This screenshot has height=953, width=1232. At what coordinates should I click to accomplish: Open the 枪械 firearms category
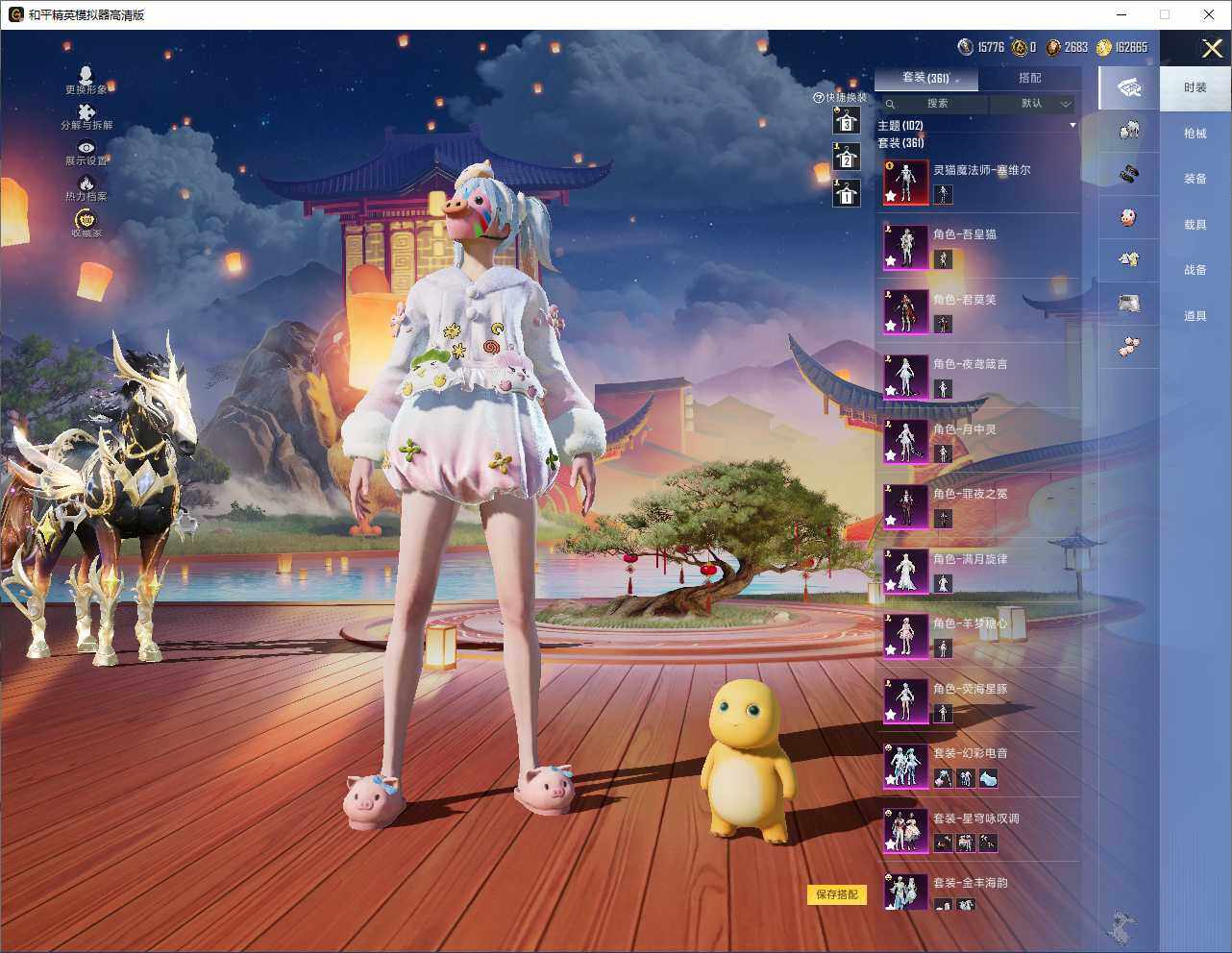click(x=1195, y=134)
